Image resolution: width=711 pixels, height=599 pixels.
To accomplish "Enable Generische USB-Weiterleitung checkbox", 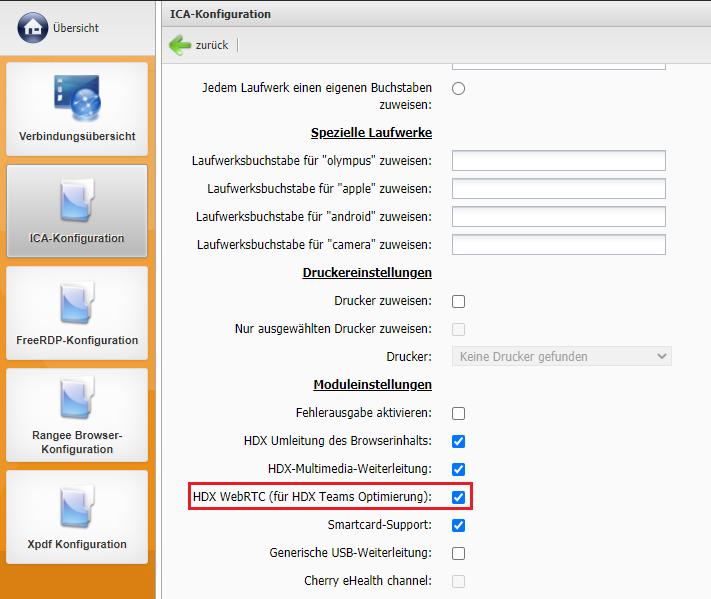I will pyautogui.click(x=458, y=553).
